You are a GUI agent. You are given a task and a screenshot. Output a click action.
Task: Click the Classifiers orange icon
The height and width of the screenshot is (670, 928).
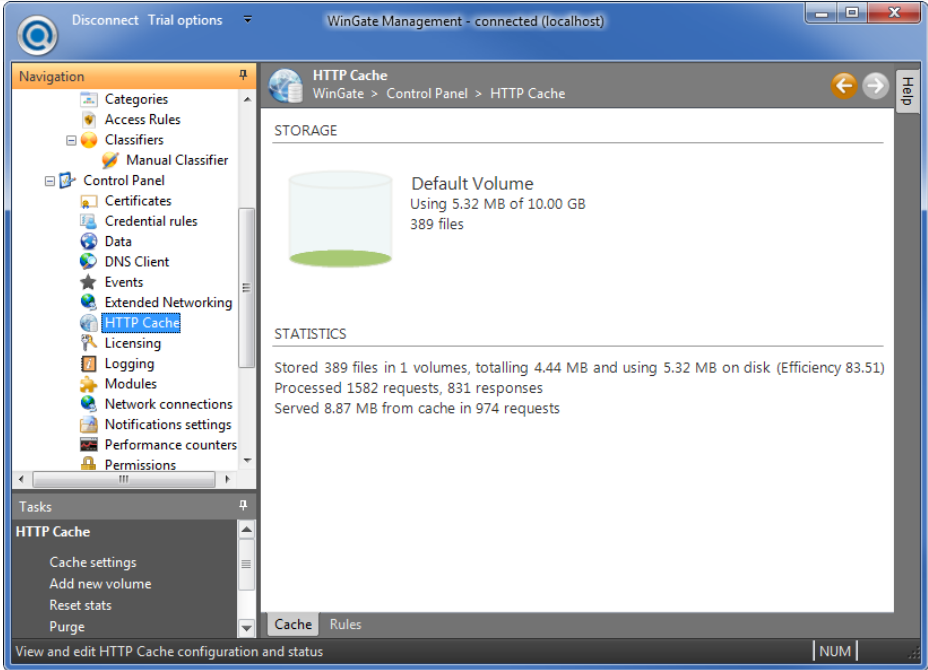click(89, 140)
